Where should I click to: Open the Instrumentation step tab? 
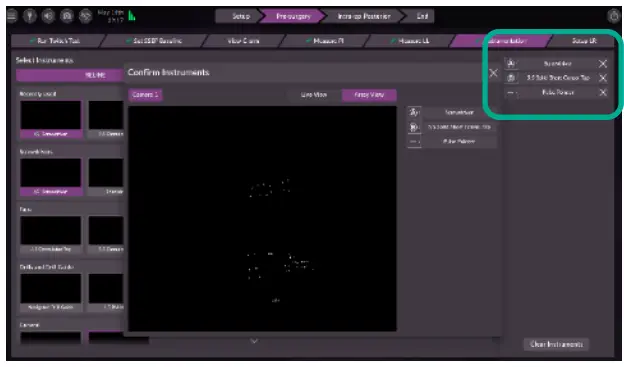[502, 41]
